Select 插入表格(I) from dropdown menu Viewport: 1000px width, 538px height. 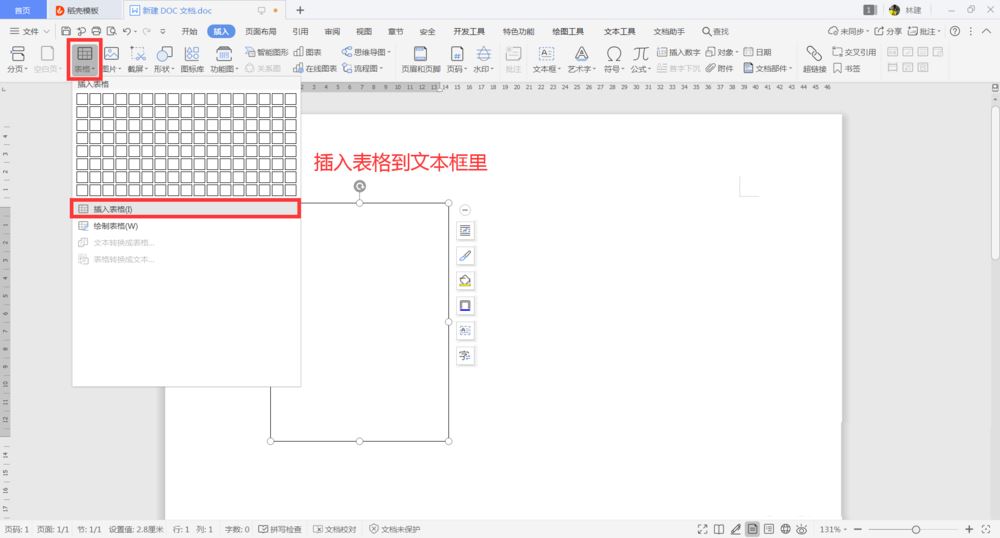(185, 209)
